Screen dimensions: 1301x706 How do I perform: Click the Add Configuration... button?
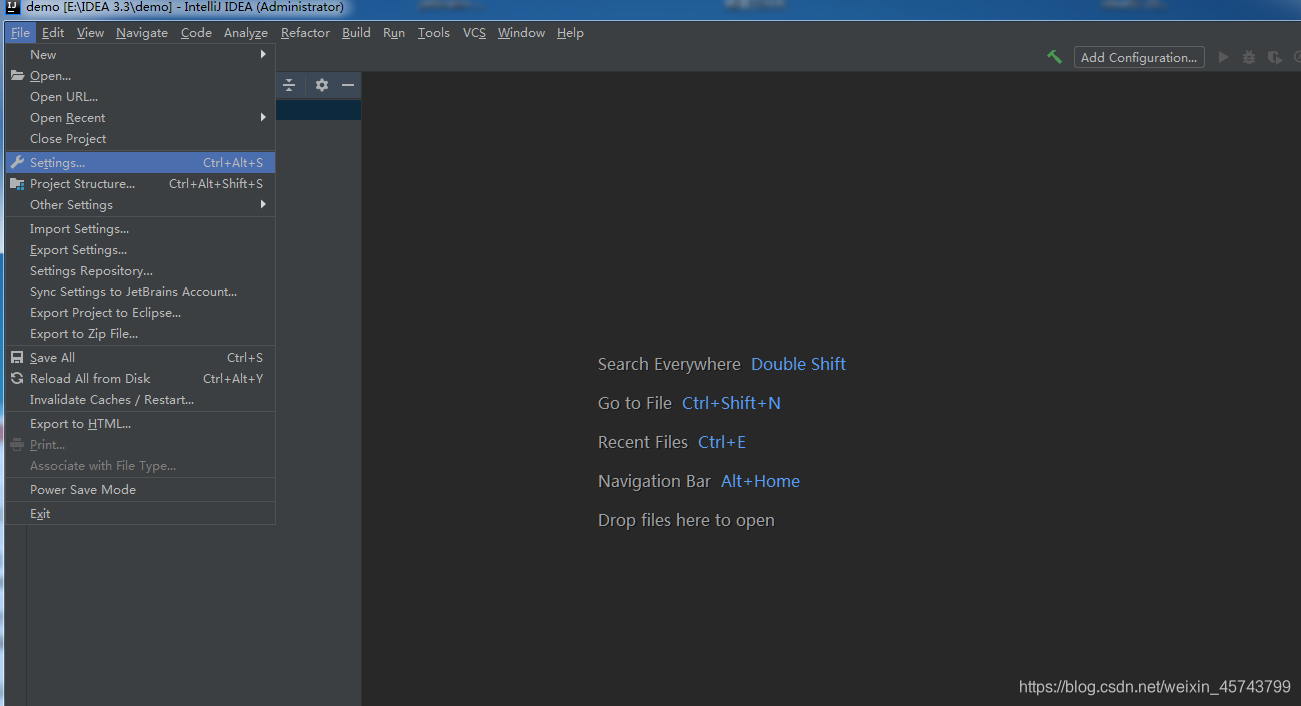[x=1139, y=58]
